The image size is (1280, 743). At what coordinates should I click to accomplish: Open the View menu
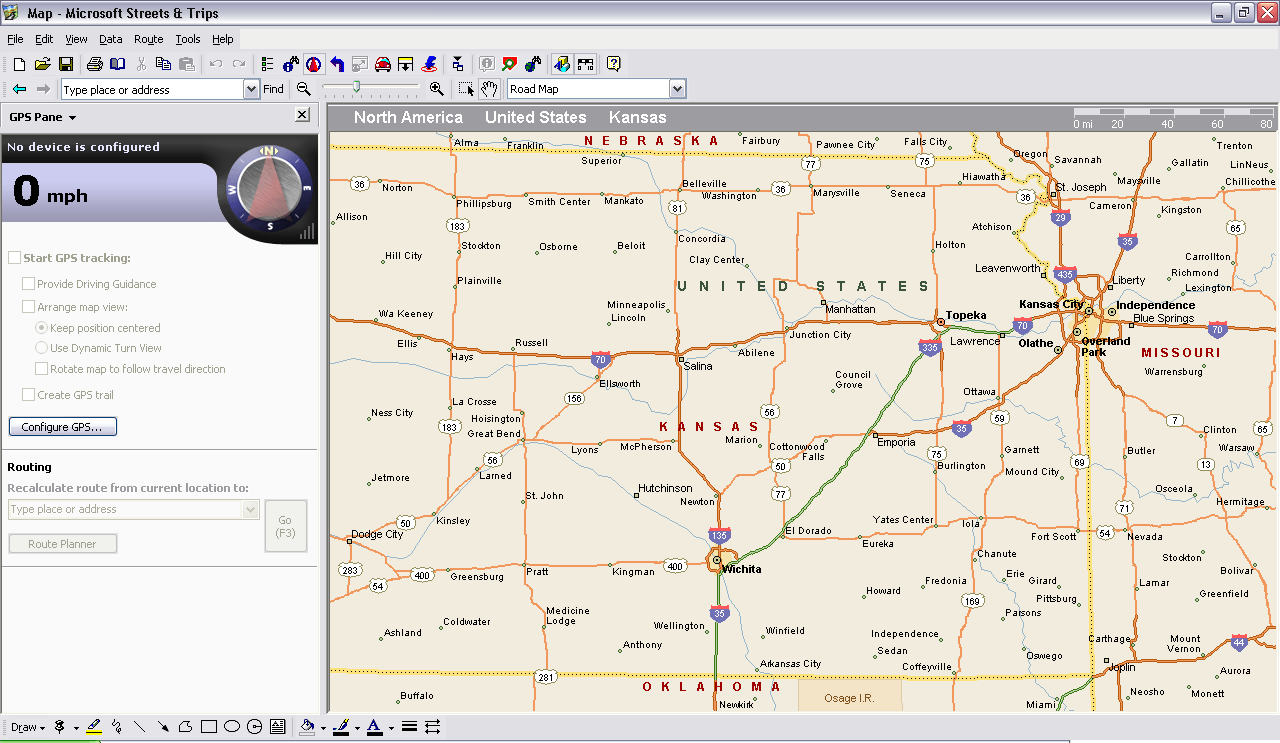coord(77,39)
